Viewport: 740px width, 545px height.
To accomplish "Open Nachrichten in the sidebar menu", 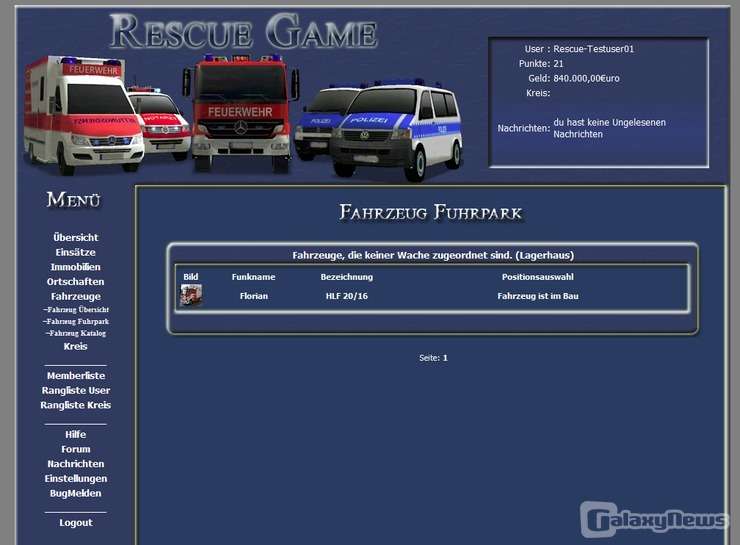I will tap(76, 463).
